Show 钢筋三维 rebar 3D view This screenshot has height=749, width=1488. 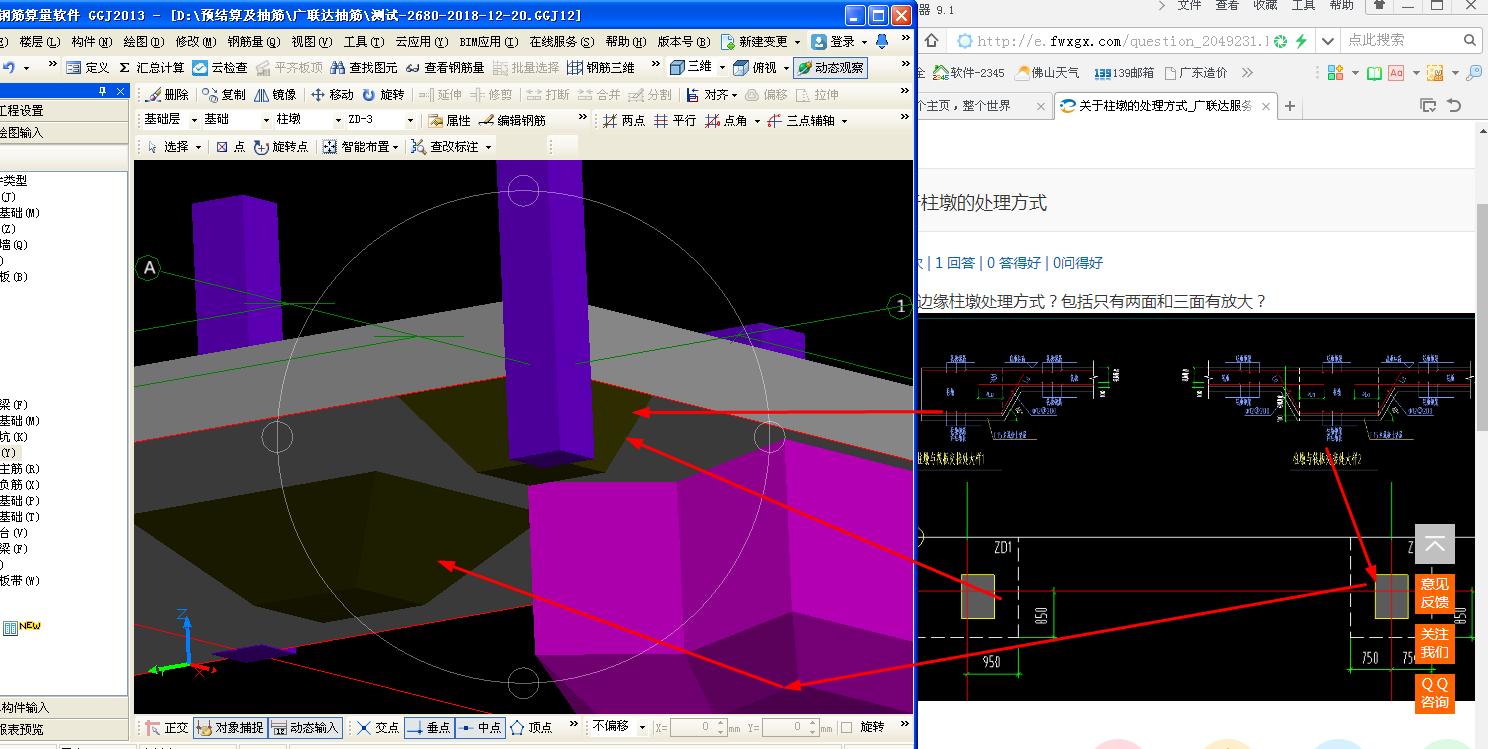(600, 68)
